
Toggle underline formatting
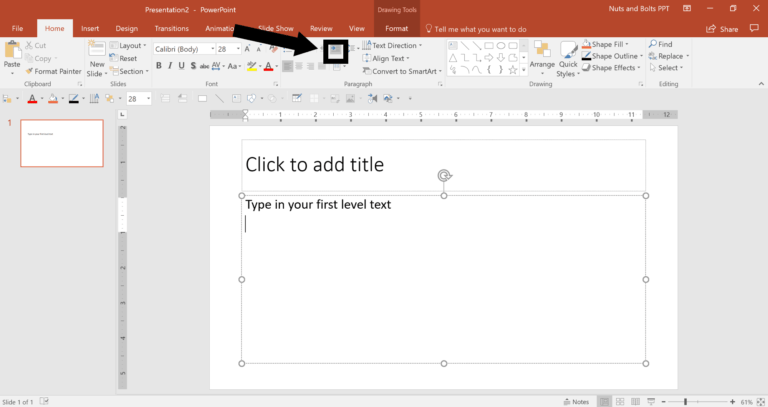pyautogui.click(x=182, y=66)
